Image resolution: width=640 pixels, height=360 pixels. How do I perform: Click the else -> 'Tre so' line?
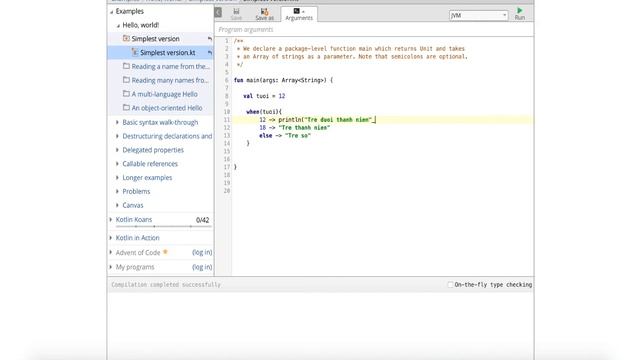pyautogui.click(x=285, y=136)
